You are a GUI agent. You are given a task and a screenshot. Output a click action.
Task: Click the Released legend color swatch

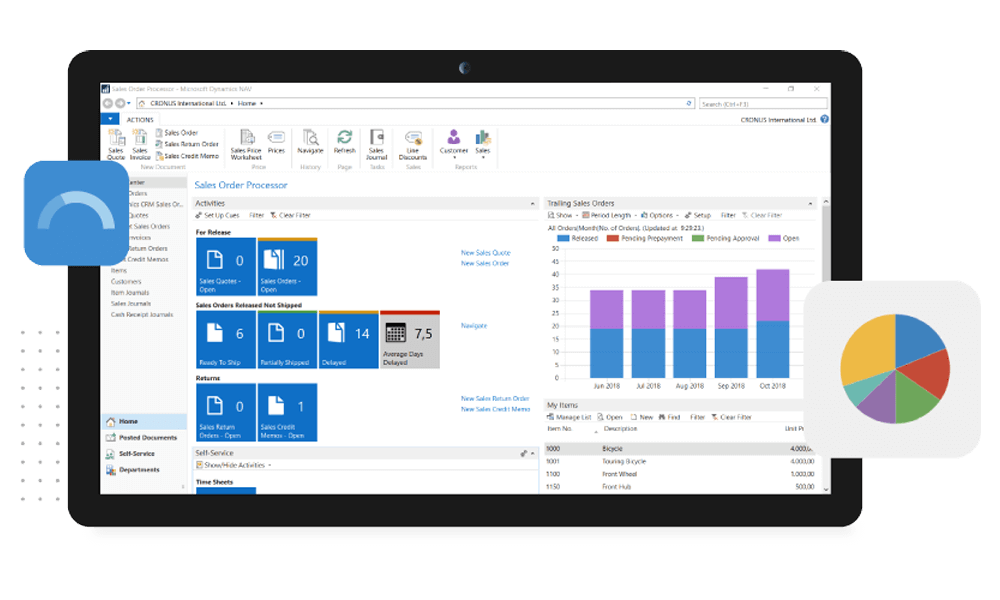tap(563, 238)
